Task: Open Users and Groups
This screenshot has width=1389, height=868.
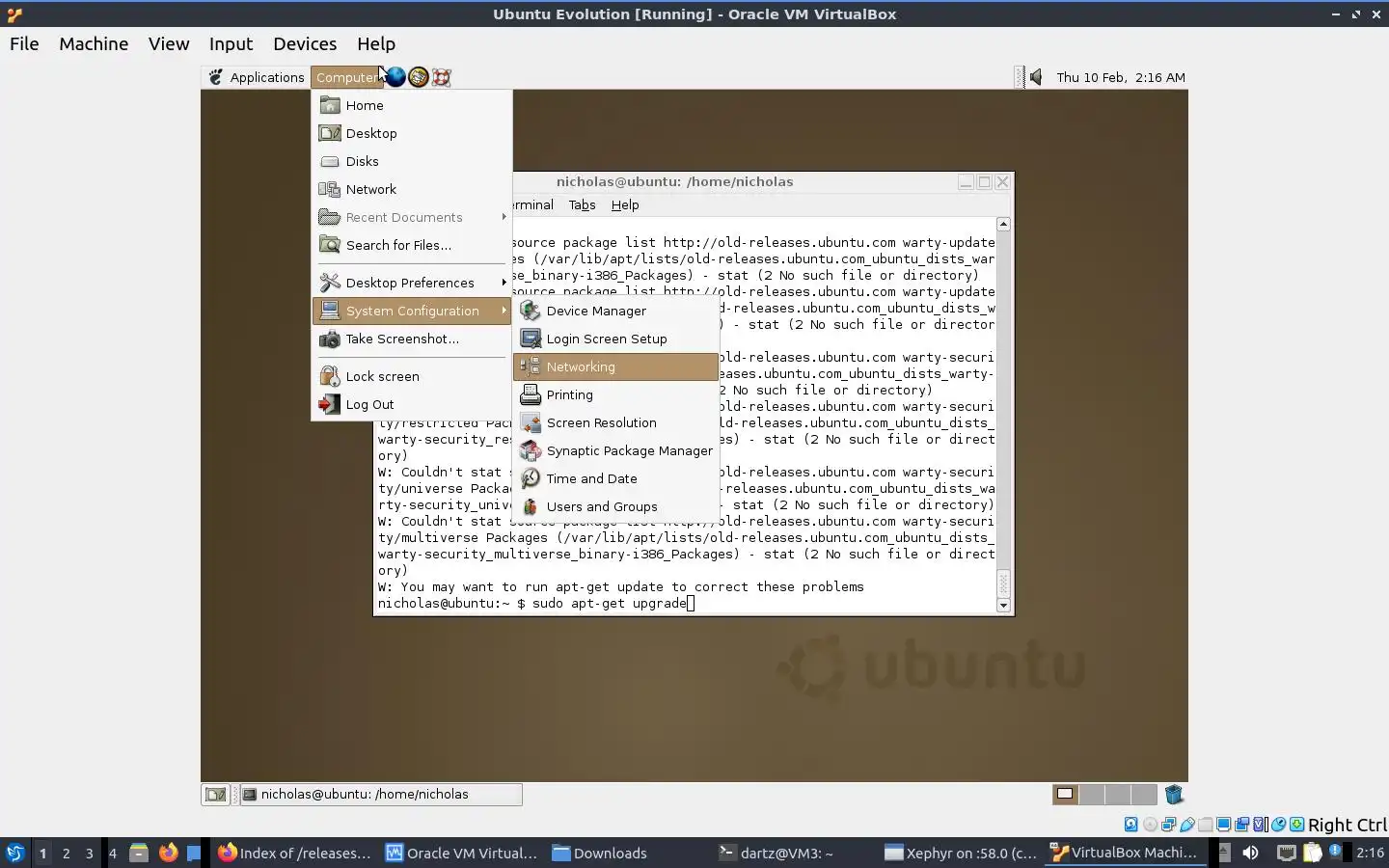Action: pyautogui.click(x=616, y=506)
